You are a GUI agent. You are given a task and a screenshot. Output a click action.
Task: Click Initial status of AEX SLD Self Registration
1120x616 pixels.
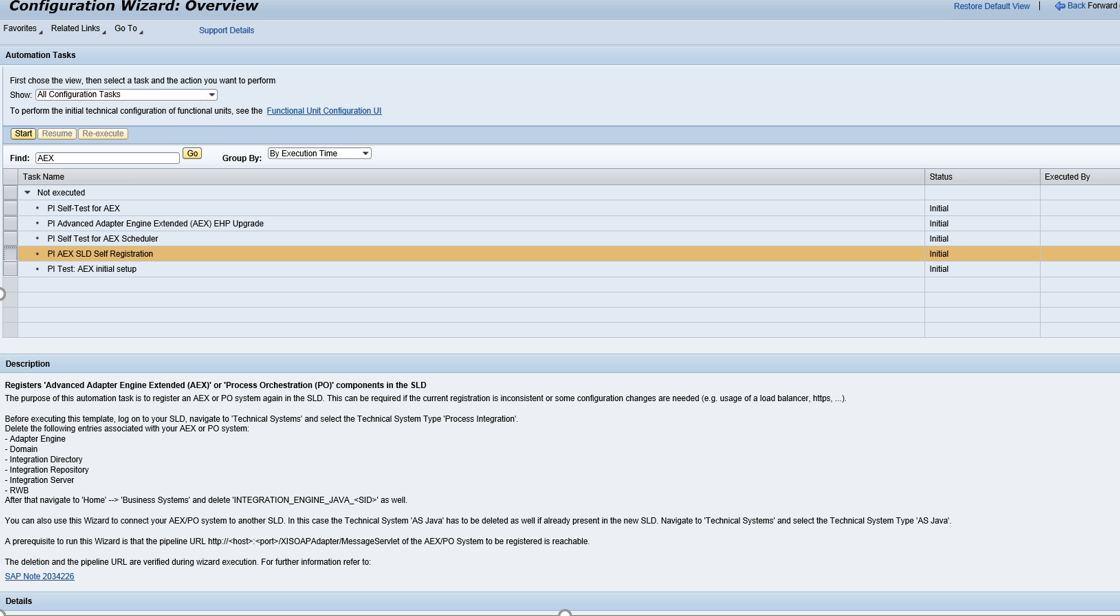tap(939, 254)
